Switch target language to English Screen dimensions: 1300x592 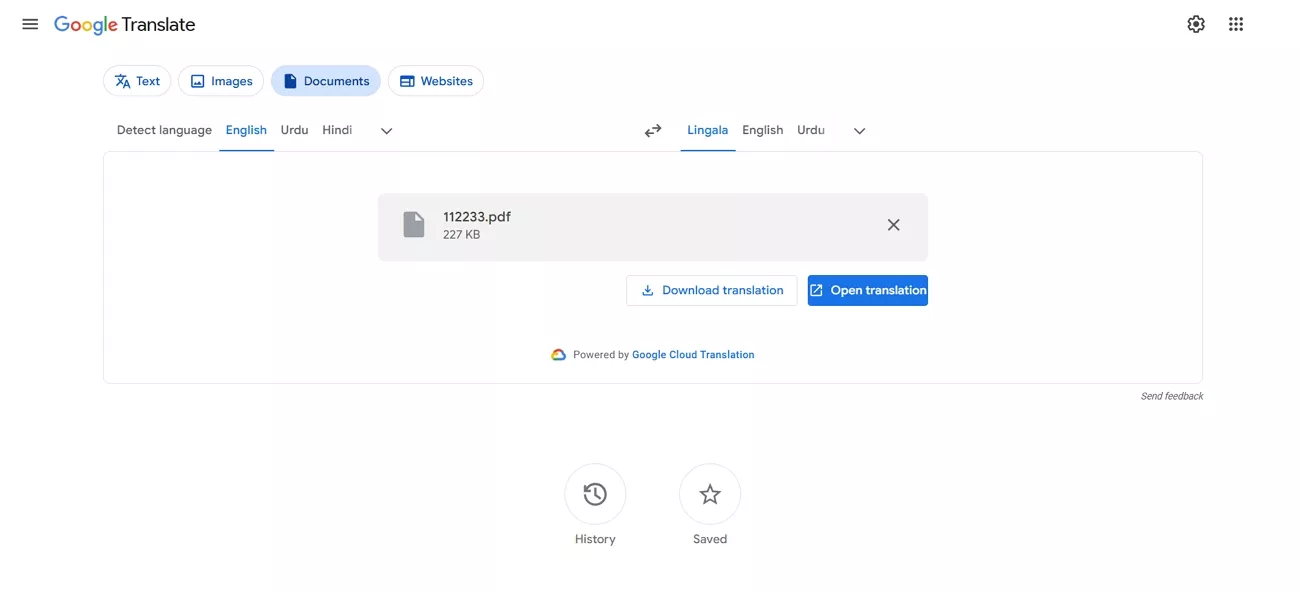point(762,130)
